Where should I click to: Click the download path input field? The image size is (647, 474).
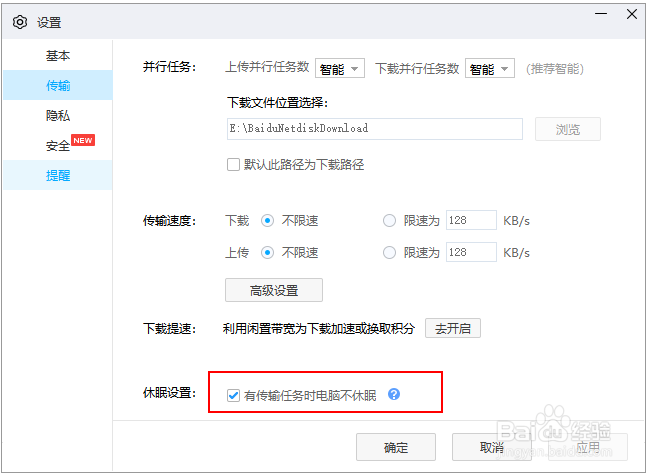pos(375,129)
